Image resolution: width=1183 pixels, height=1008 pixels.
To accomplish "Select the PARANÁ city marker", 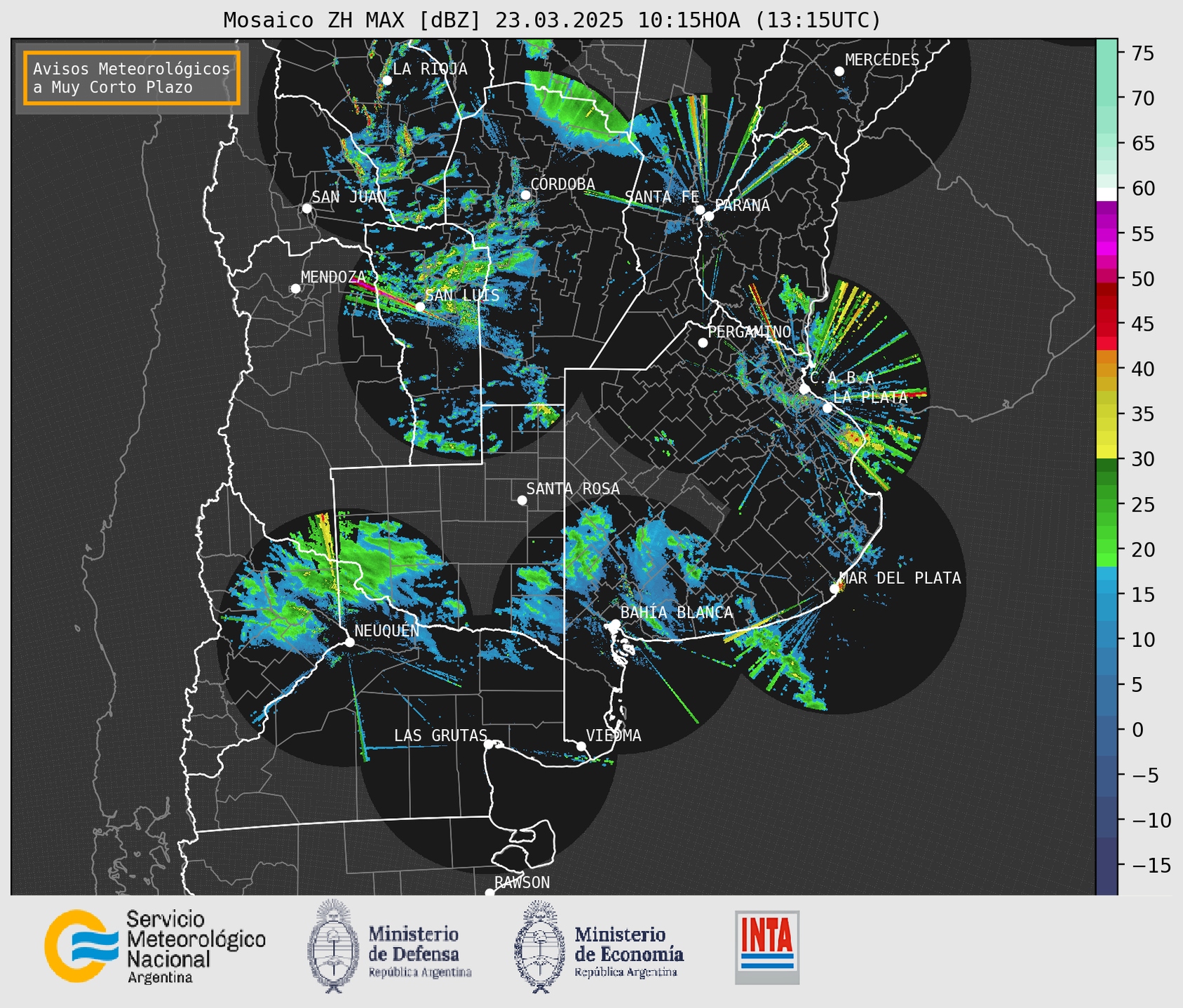I will (x=709, y=216).
